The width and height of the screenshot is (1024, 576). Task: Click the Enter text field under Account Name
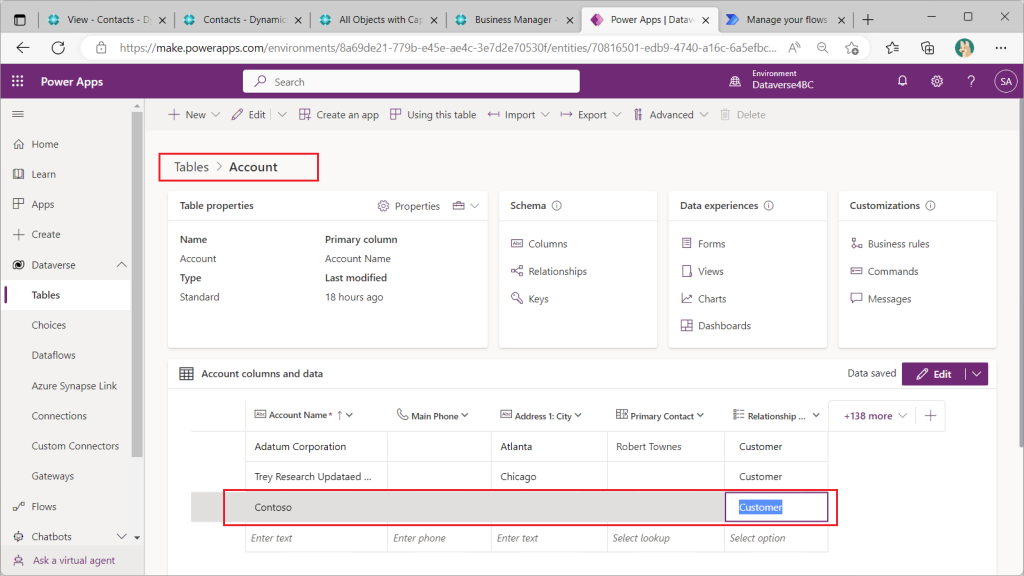(x=317, y=538)
